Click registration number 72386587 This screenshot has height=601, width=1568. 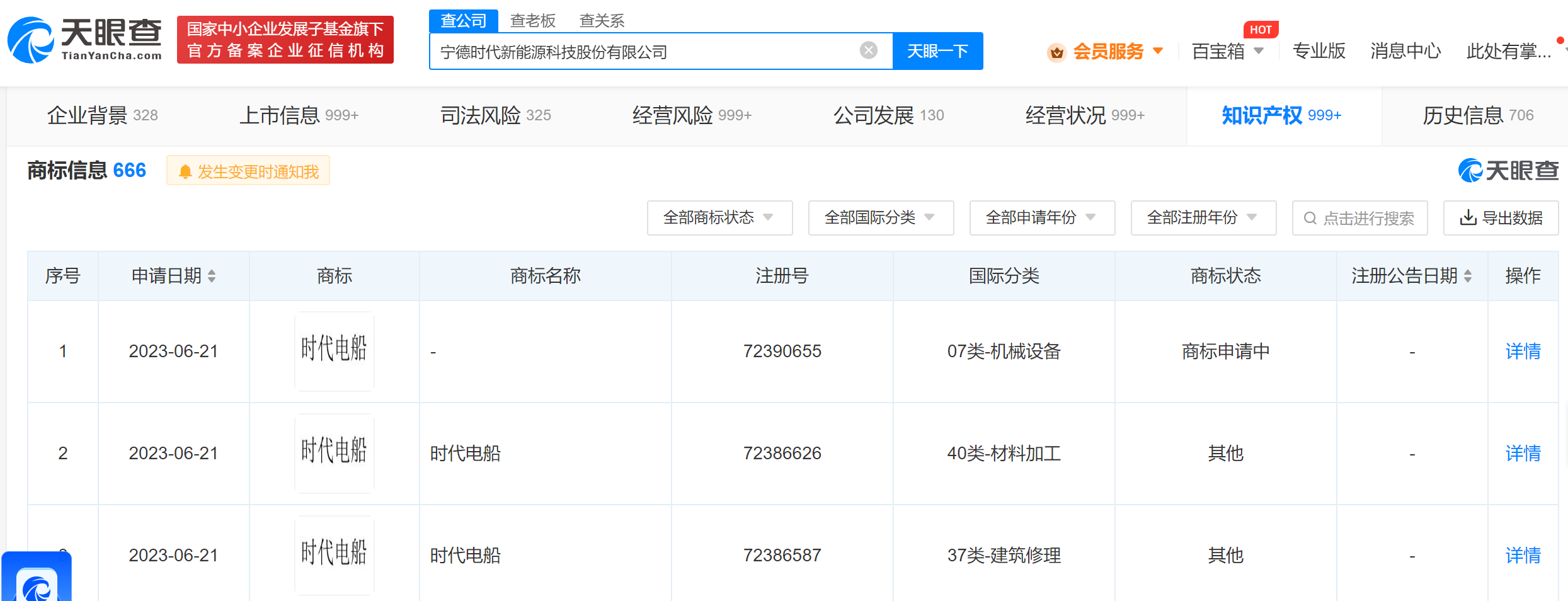[x=782, y=555]
